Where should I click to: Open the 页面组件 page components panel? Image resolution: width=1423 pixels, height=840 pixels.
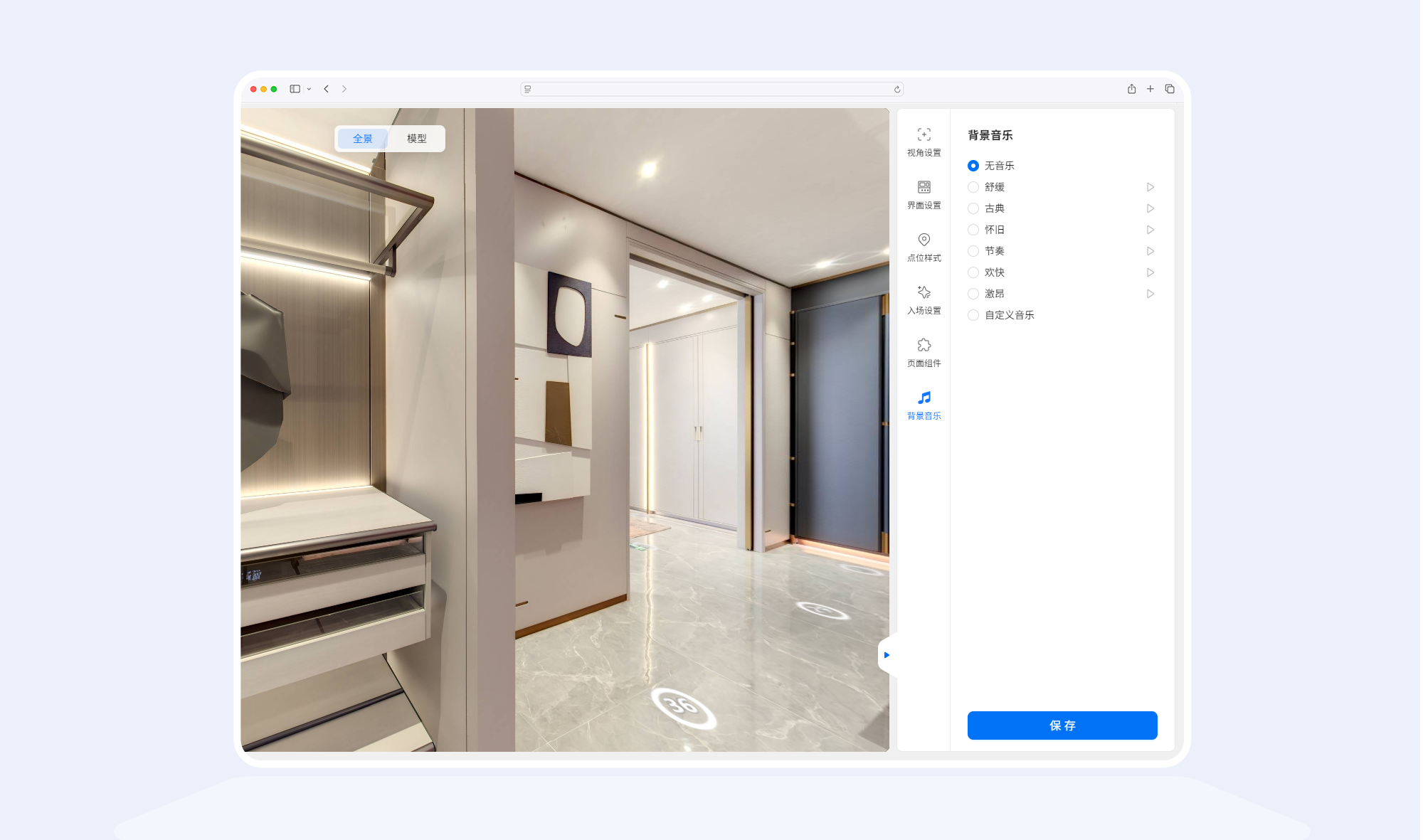(924, 353)
